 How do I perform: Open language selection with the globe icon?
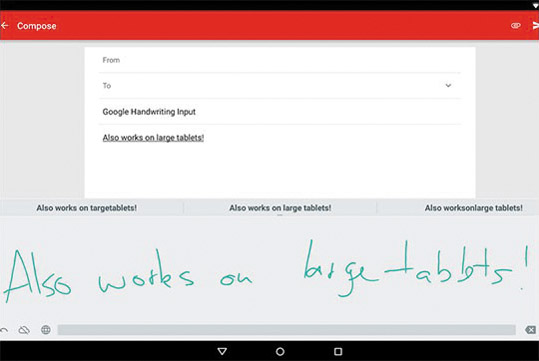tap(46, 330)
